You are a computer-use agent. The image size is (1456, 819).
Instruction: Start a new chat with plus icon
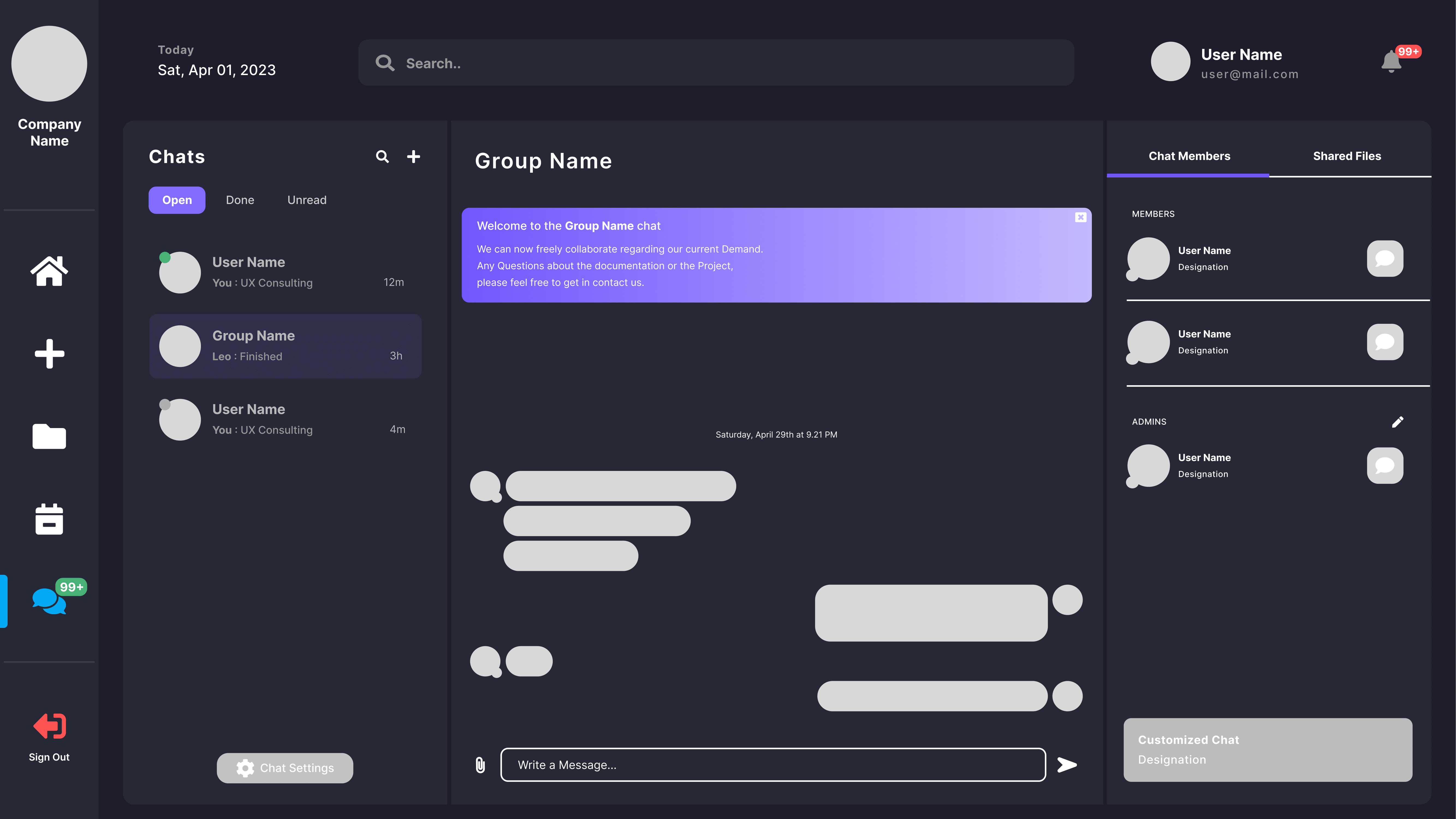pos(414,156)
